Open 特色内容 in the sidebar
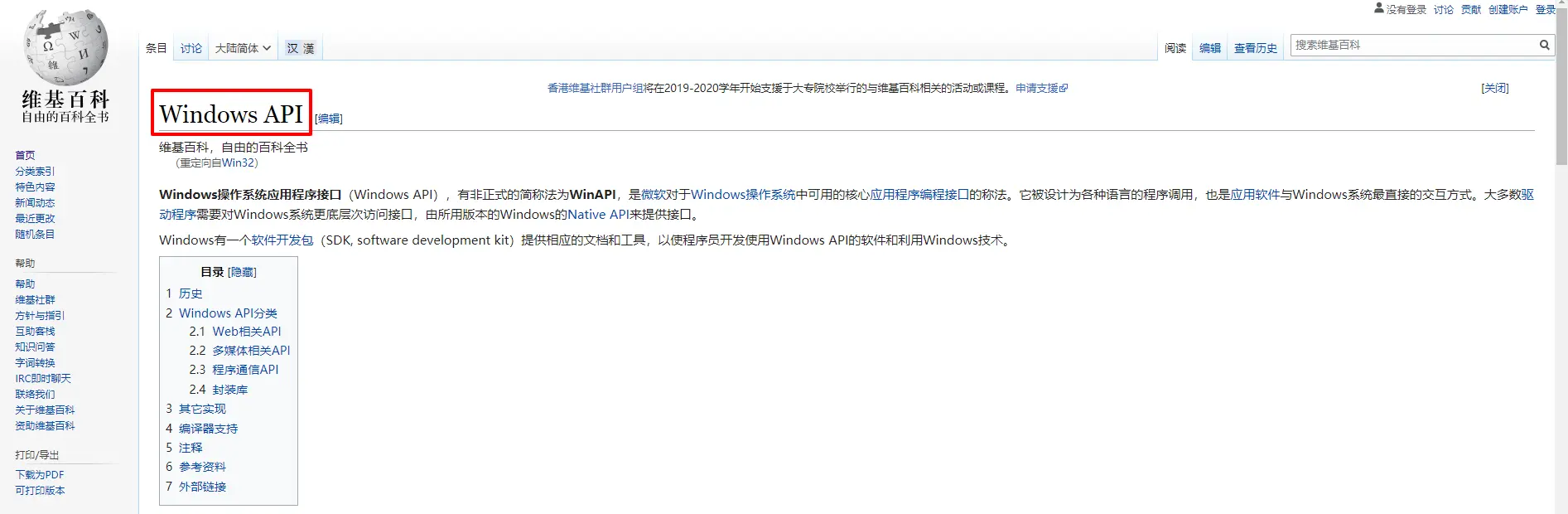Screen dimensions: 1568x514 click(35, 187)
